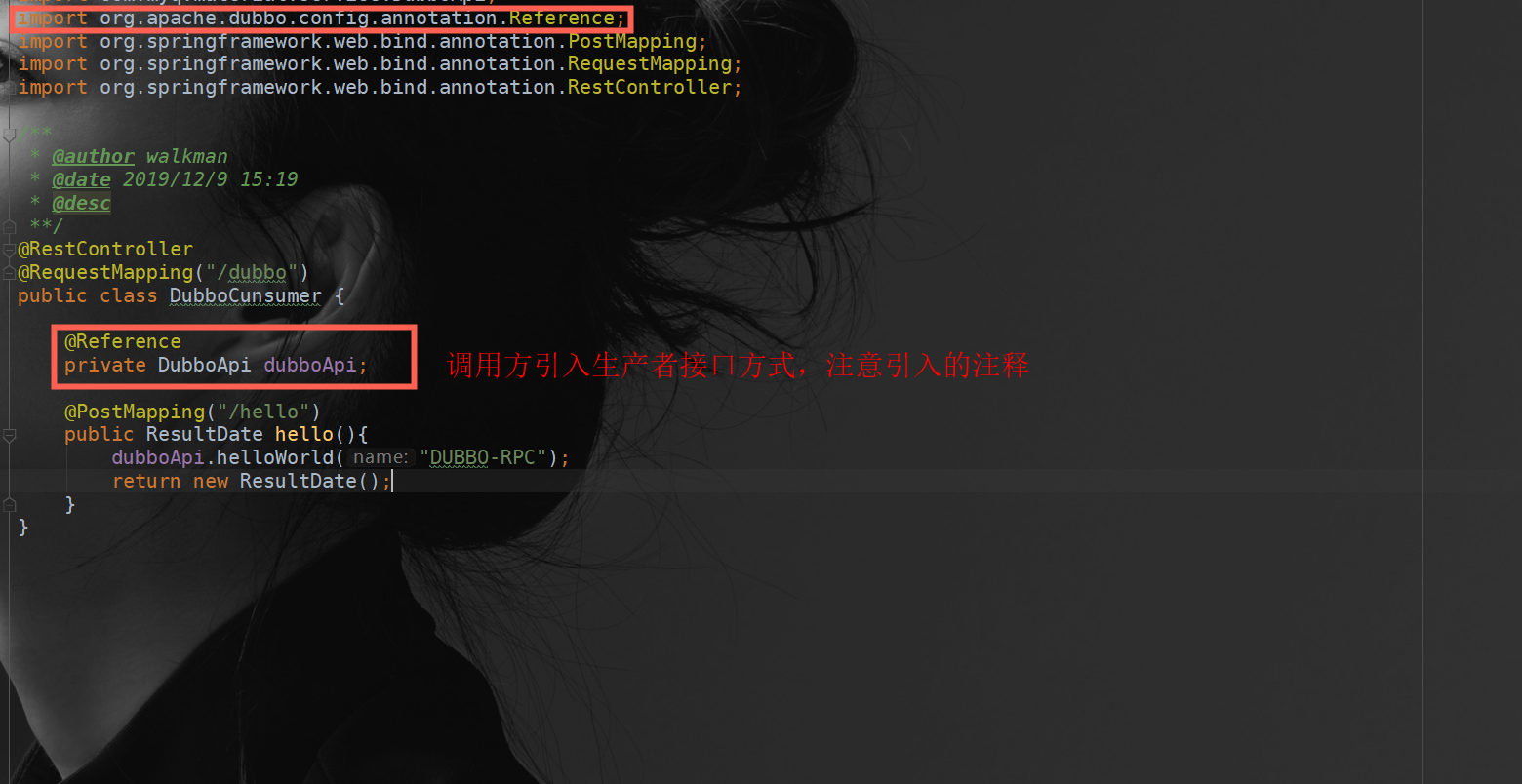Viewport: 1522px width, 784px height.
Task: Open the @author Javadoc tag
Action: (x=93, y=156)
